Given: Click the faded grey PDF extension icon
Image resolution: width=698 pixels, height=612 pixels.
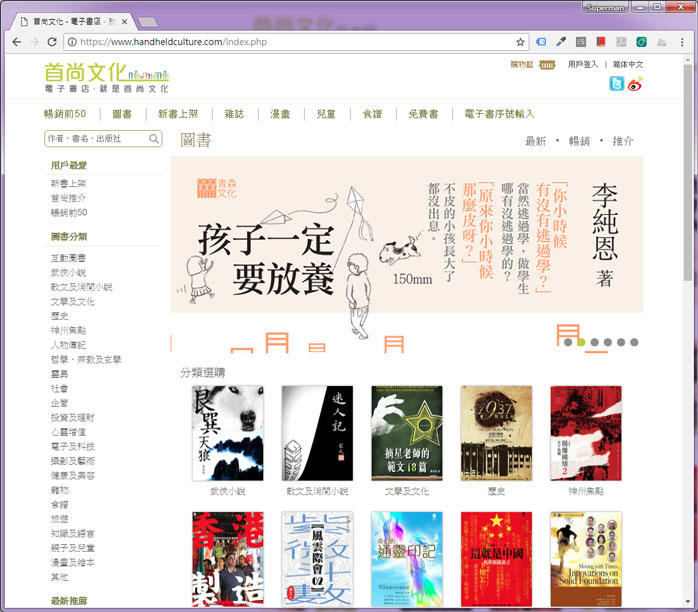Looking at the screenshot, I should pos(621,42).
